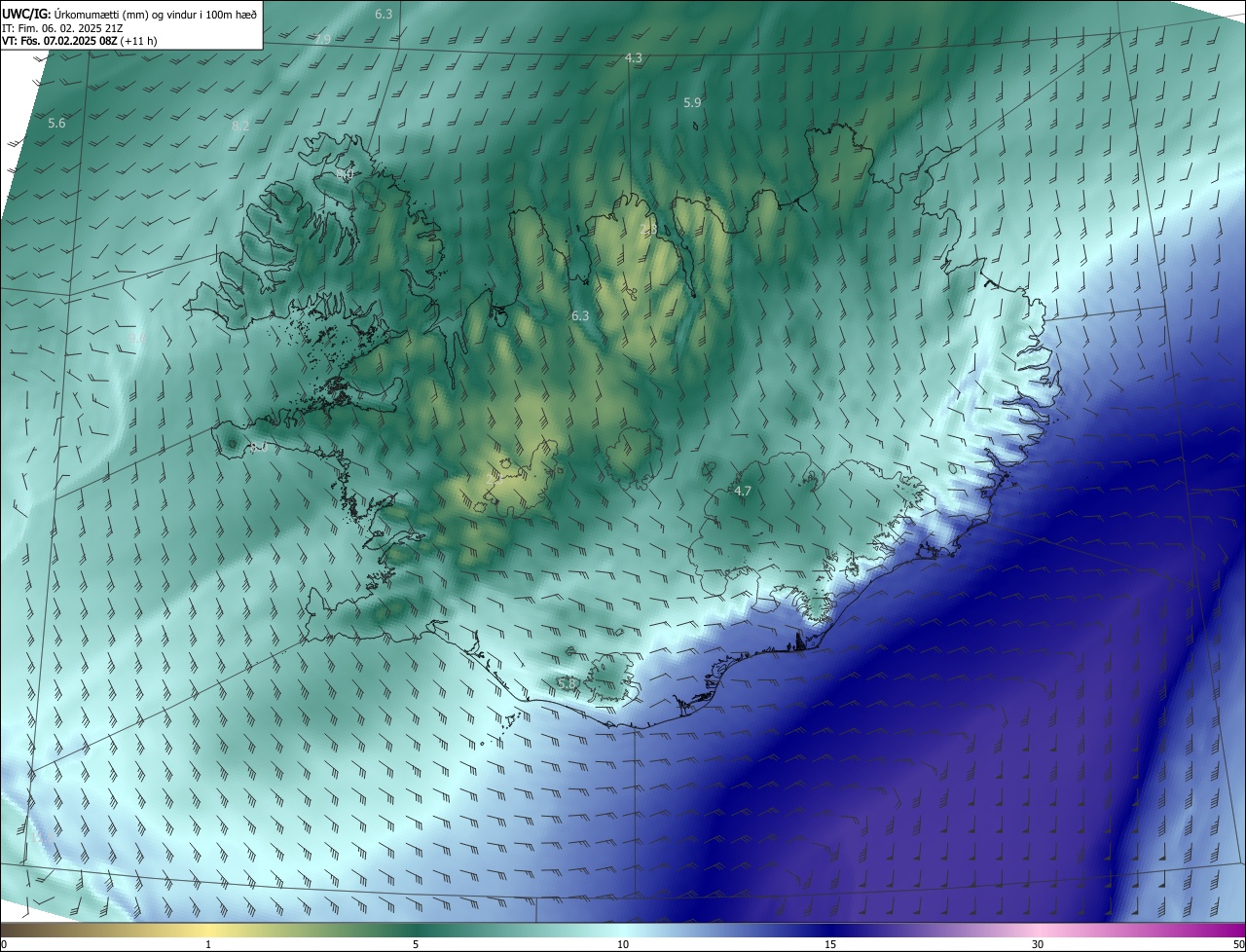Click the colorbar tick label 15

(830, 944)
